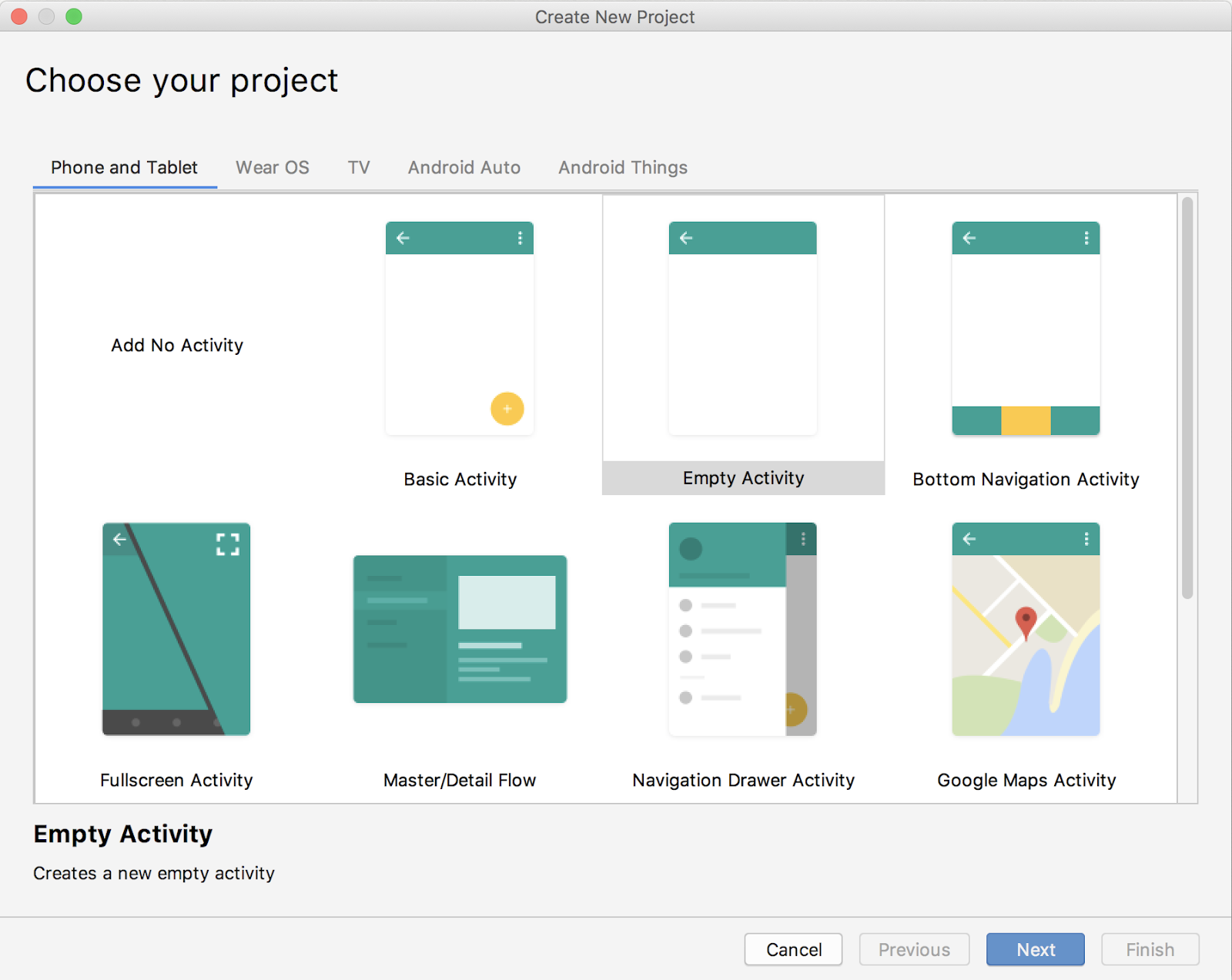Click the template list vertical scrollbar
This screenshot has height=980, width=1232.
[1187, 398]
